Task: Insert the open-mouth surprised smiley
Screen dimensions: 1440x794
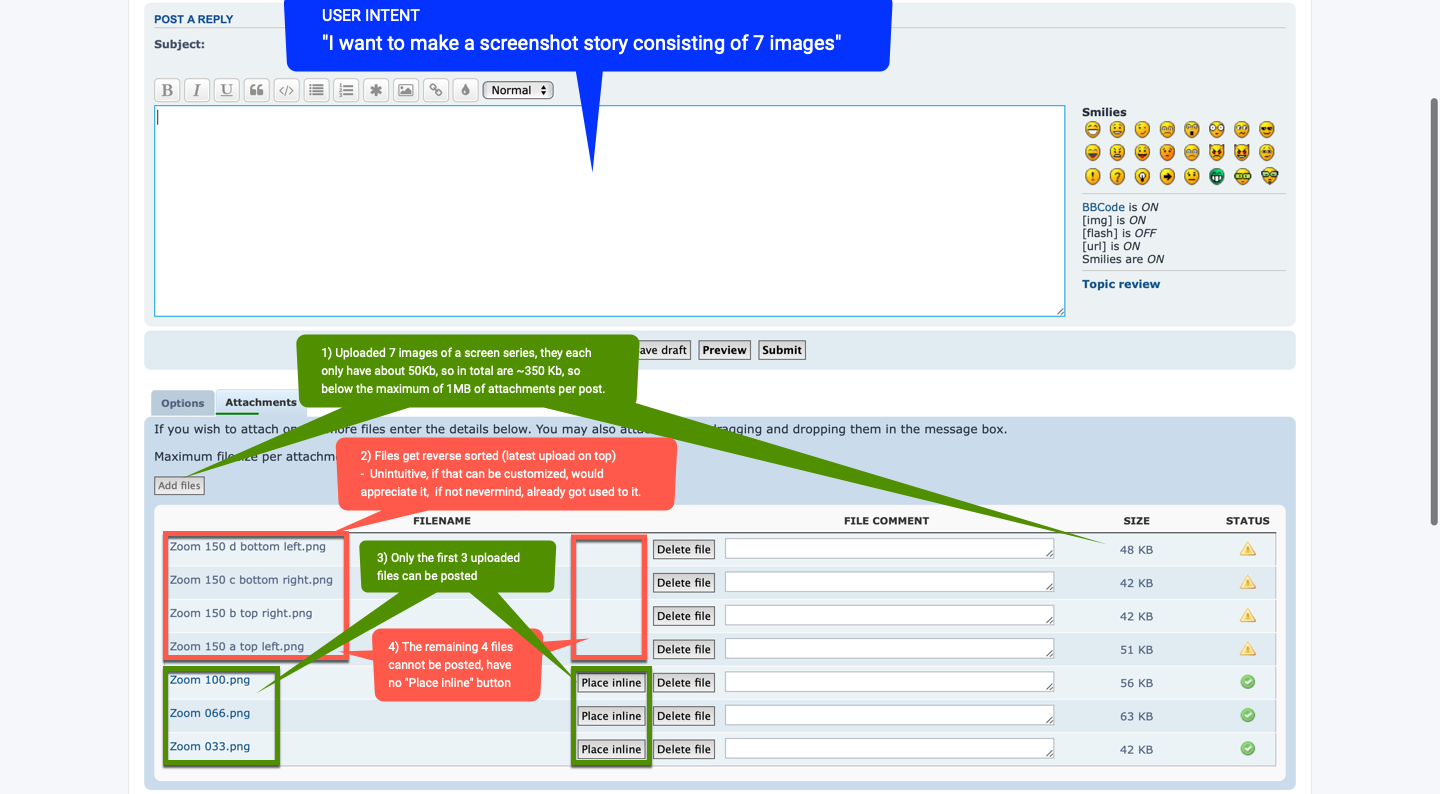Action: (1192, 129)
